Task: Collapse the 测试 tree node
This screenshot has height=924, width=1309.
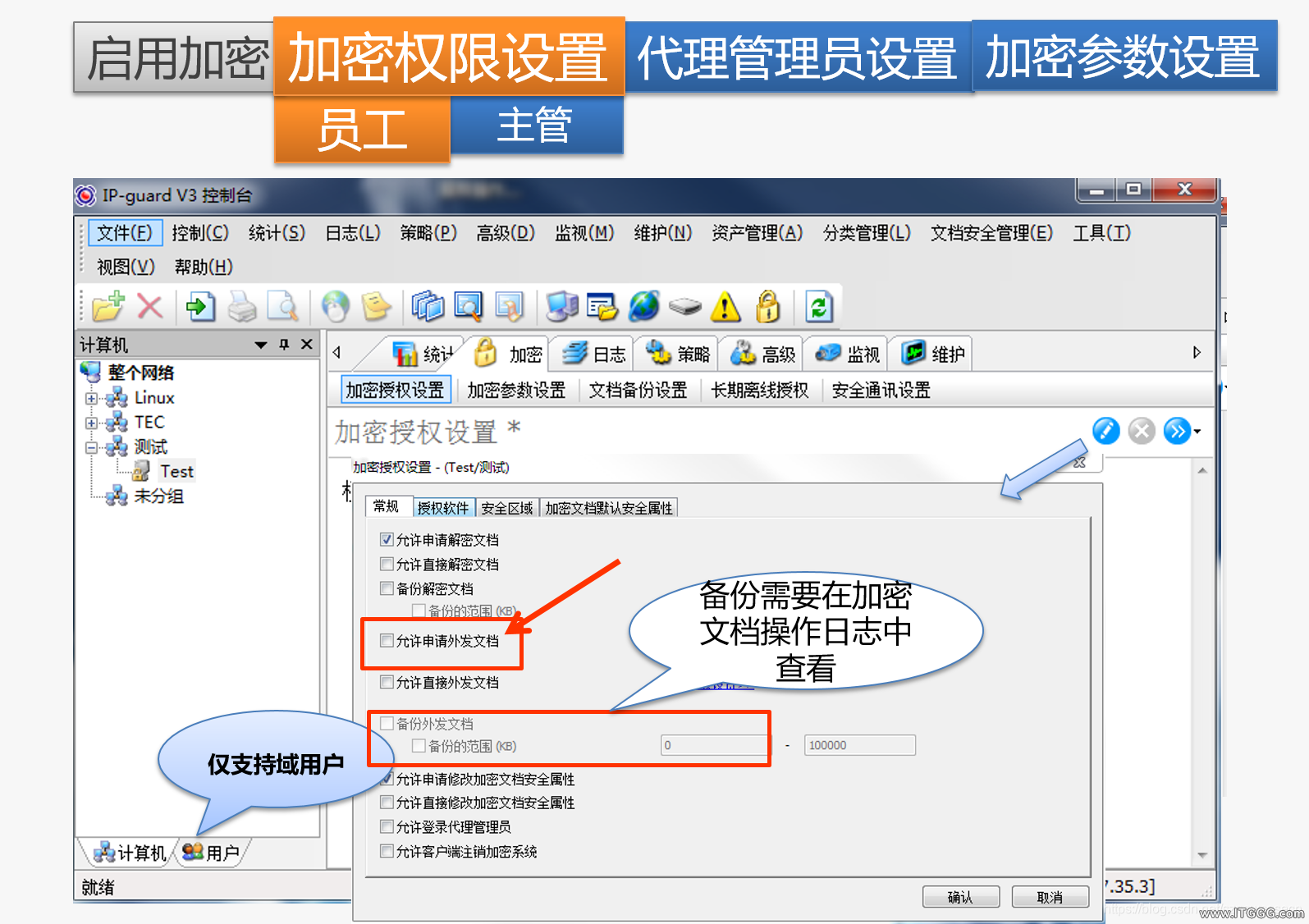Action: tap(91, 448)
